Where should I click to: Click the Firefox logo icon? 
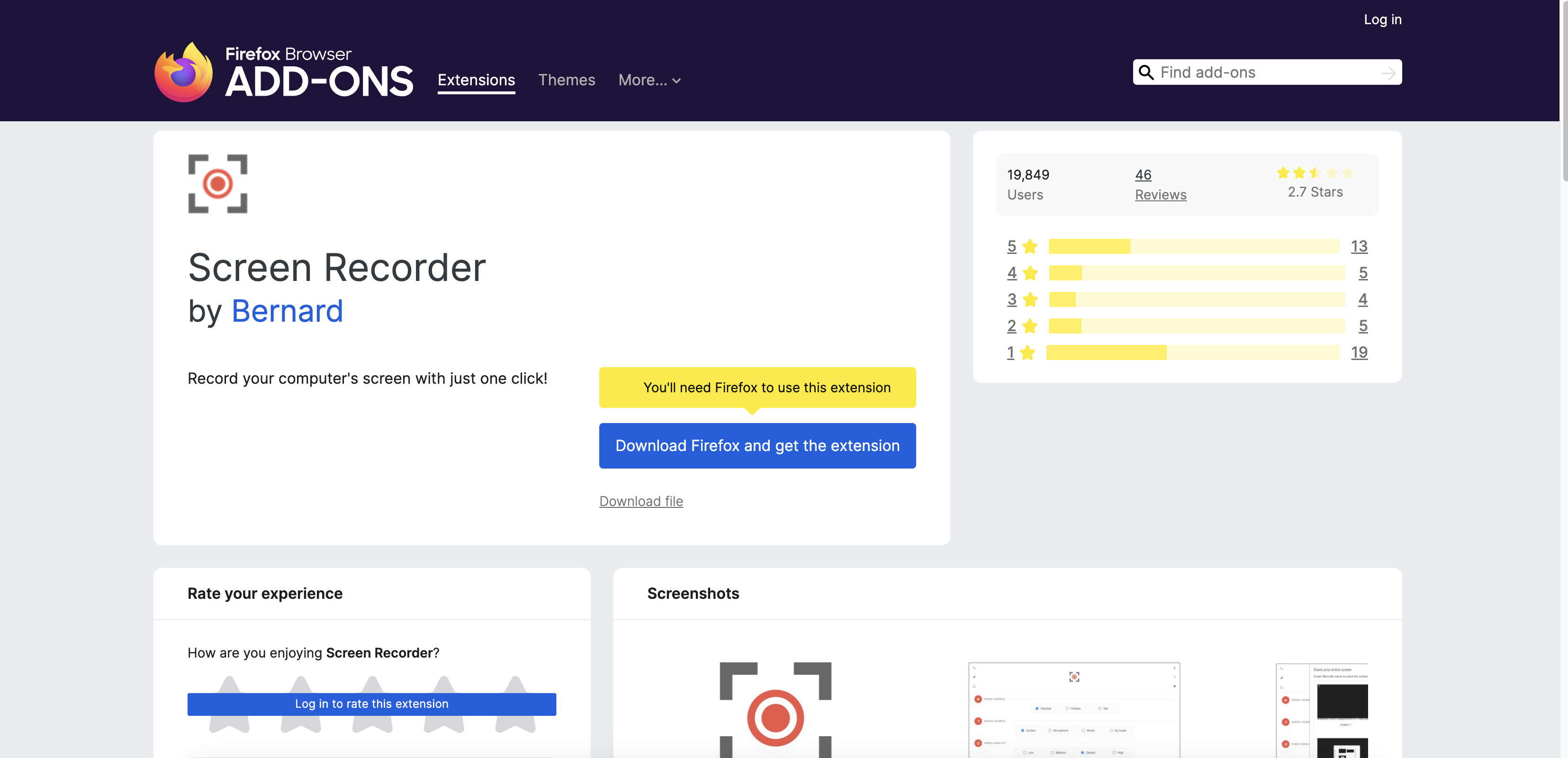tap(183, 72)
